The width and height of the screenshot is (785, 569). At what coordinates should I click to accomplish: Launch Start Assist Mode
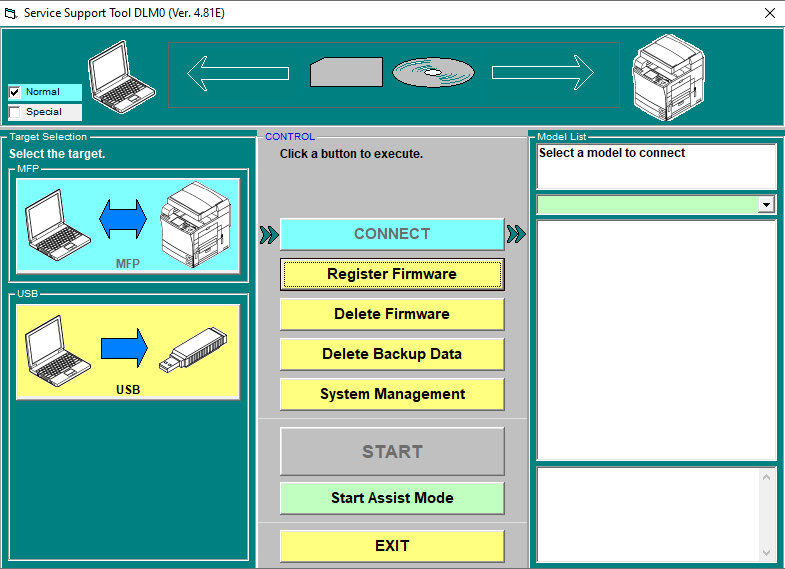point(392,498)
